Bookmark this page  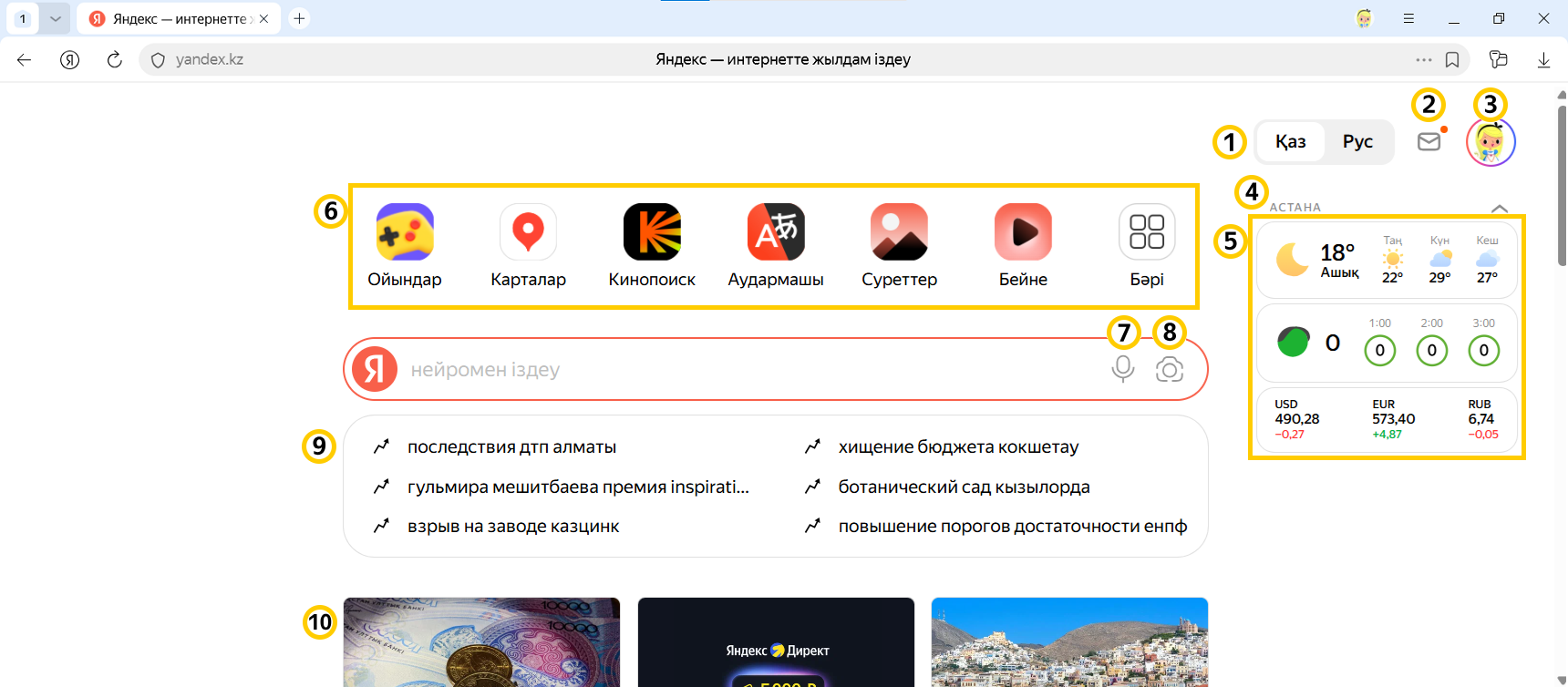[1452, 60]
